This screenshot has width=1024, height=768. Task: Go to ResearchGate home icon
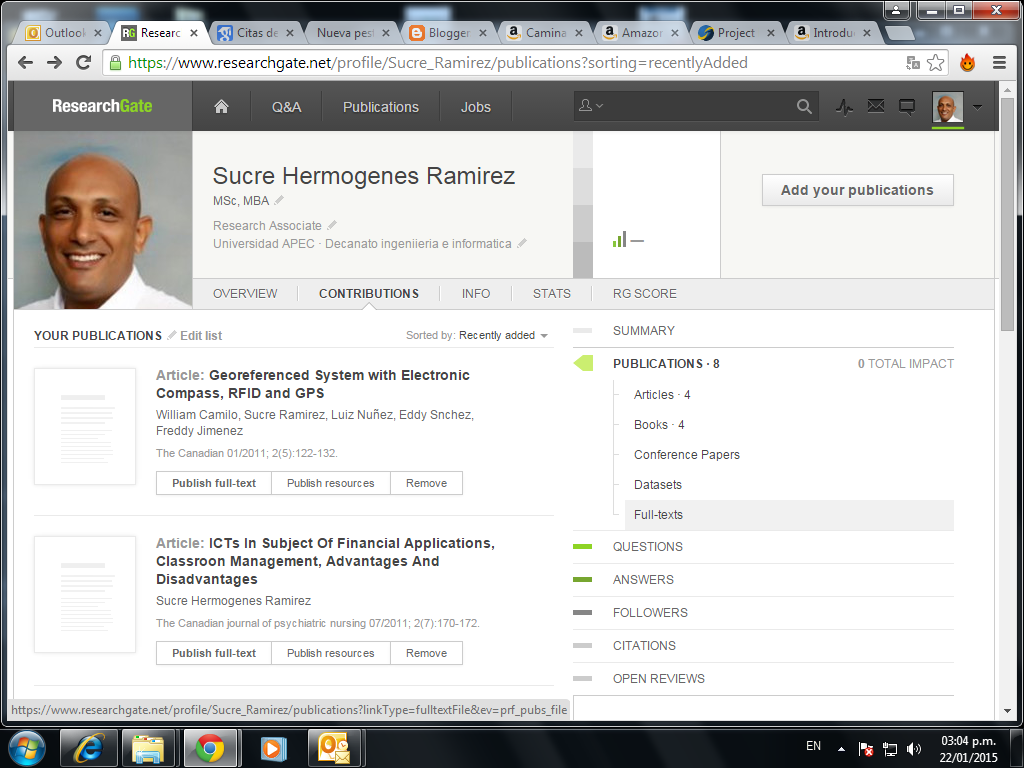(x=221, y=106)
